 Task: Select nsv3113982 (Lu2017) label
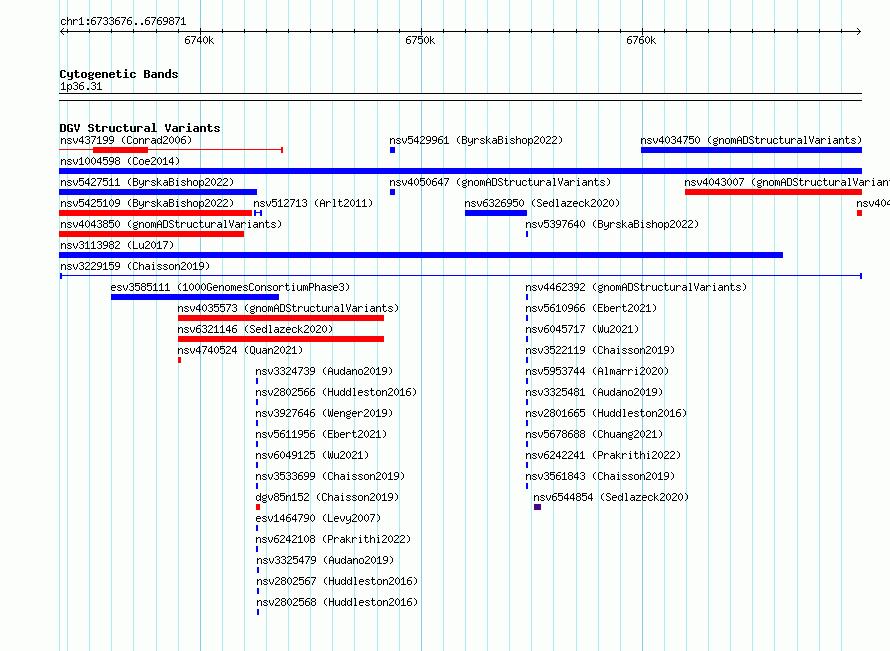(x=117, y=245)
